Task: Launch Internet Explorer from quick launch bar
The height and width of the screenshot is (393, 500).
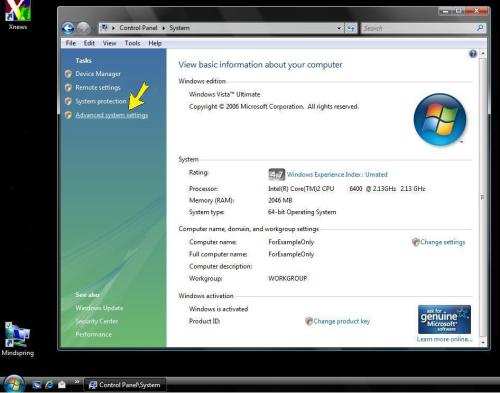Action: click(x=49, y=385)
